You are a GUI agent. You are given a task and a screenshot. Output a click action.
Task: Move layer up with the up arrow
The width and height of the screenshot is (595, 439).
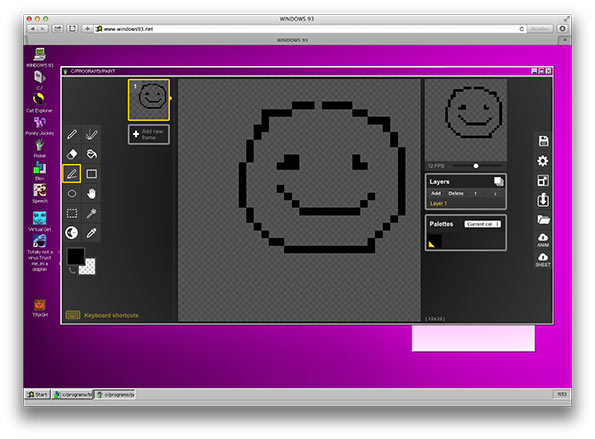point(475,194)
